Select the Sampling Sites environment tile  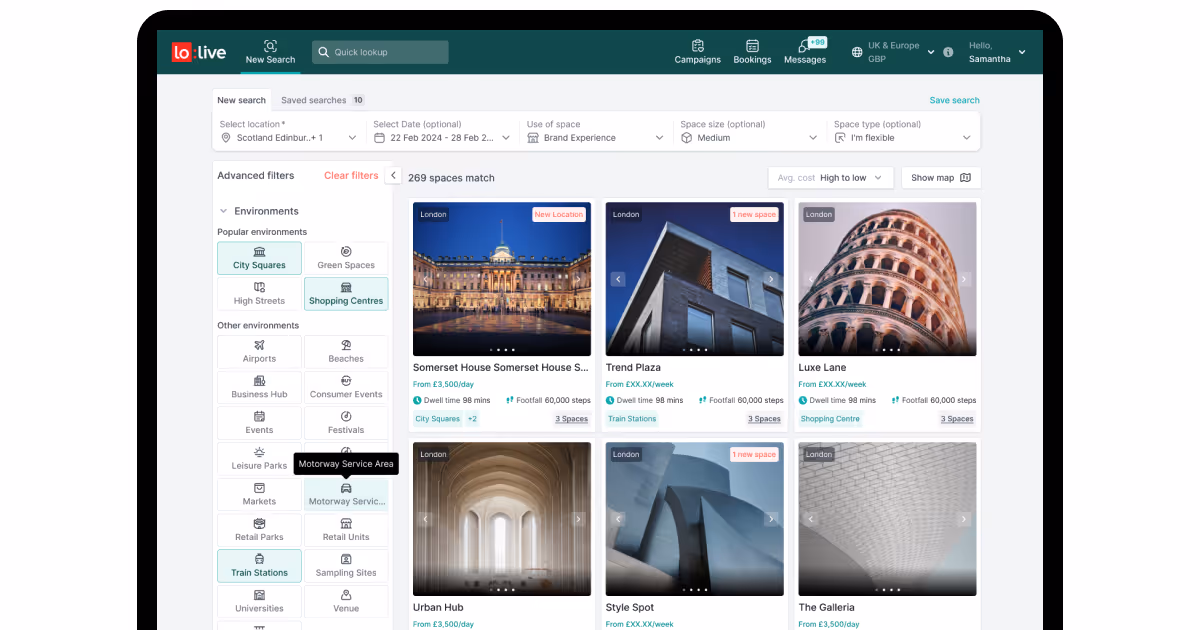point(346,565)
